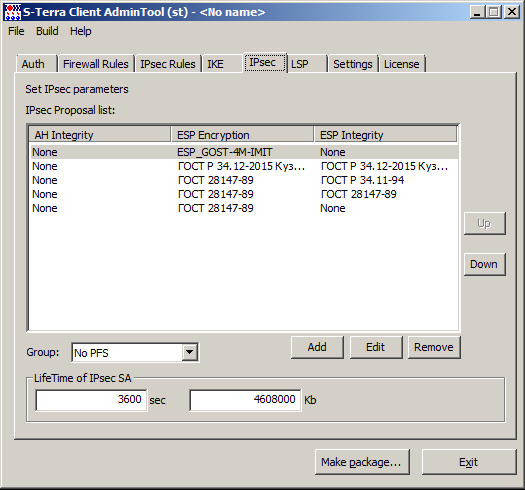
Task: Click the Add proposal button
Action: coord(317,347)
